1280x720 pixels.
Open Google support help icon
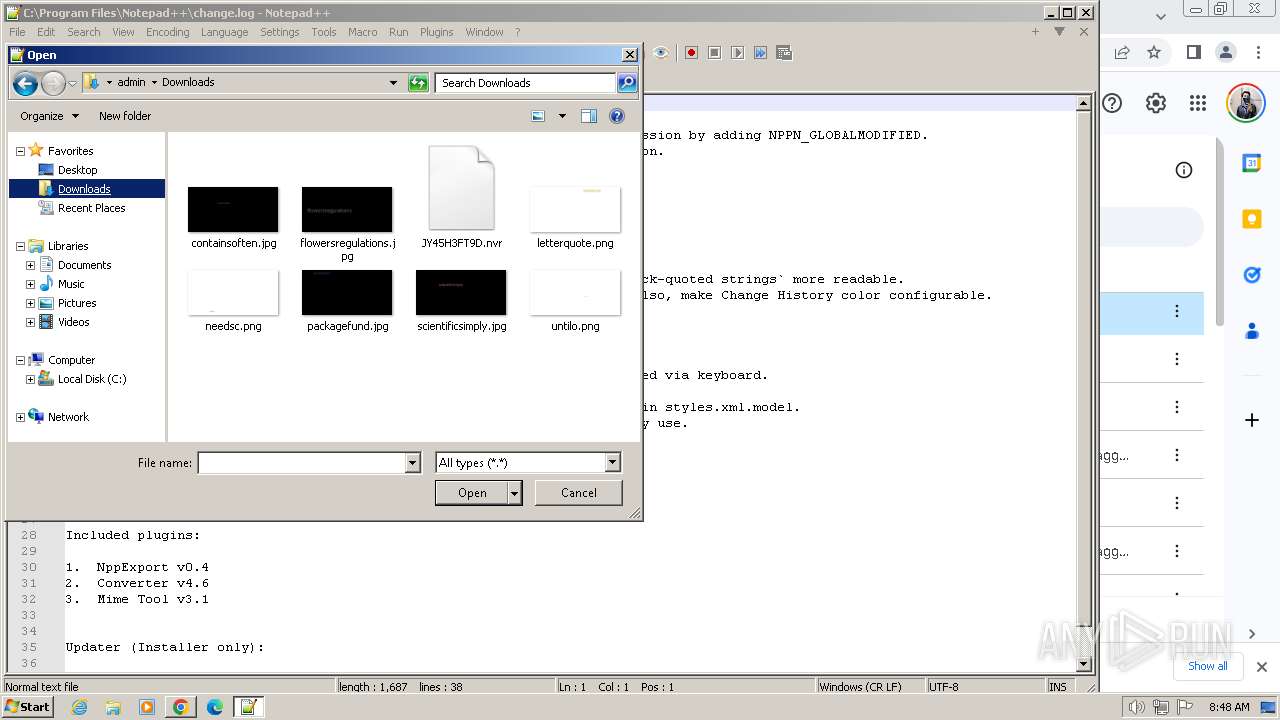tap(1112, 103)
